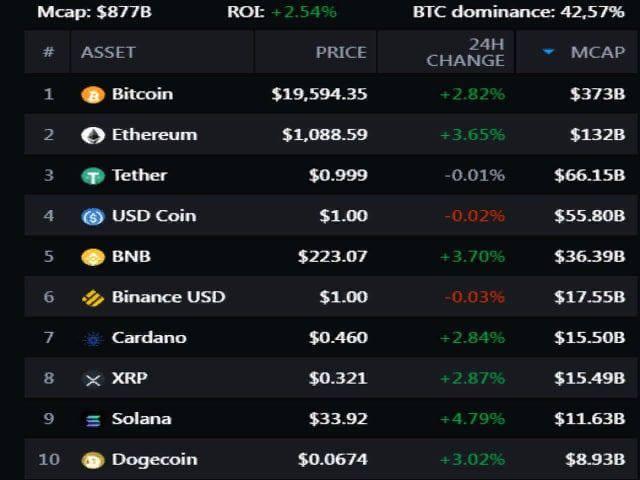This screenshot has height=480, width=640.
Task: Click the blue USD Coin icon
Action: pos(93,216)
